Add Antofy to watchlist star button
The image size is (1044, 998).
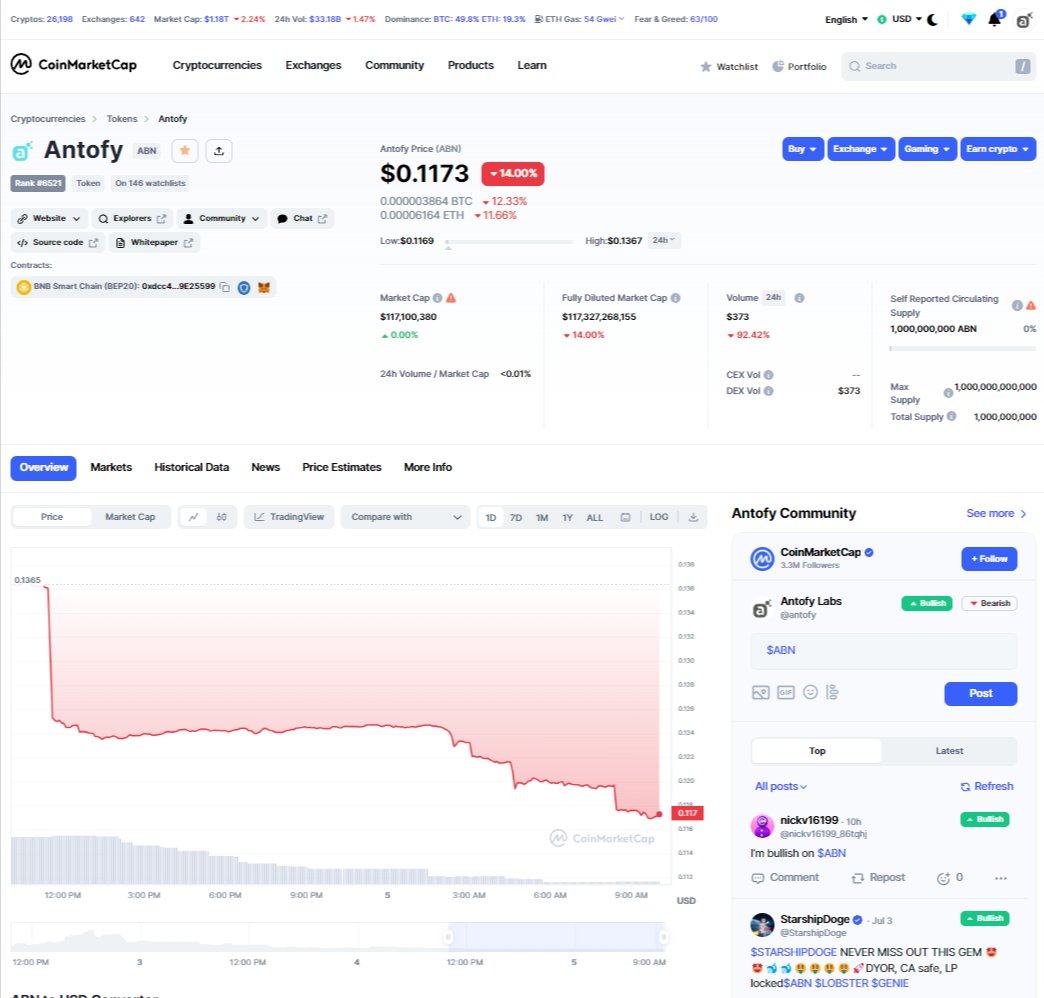click(185, 150)
